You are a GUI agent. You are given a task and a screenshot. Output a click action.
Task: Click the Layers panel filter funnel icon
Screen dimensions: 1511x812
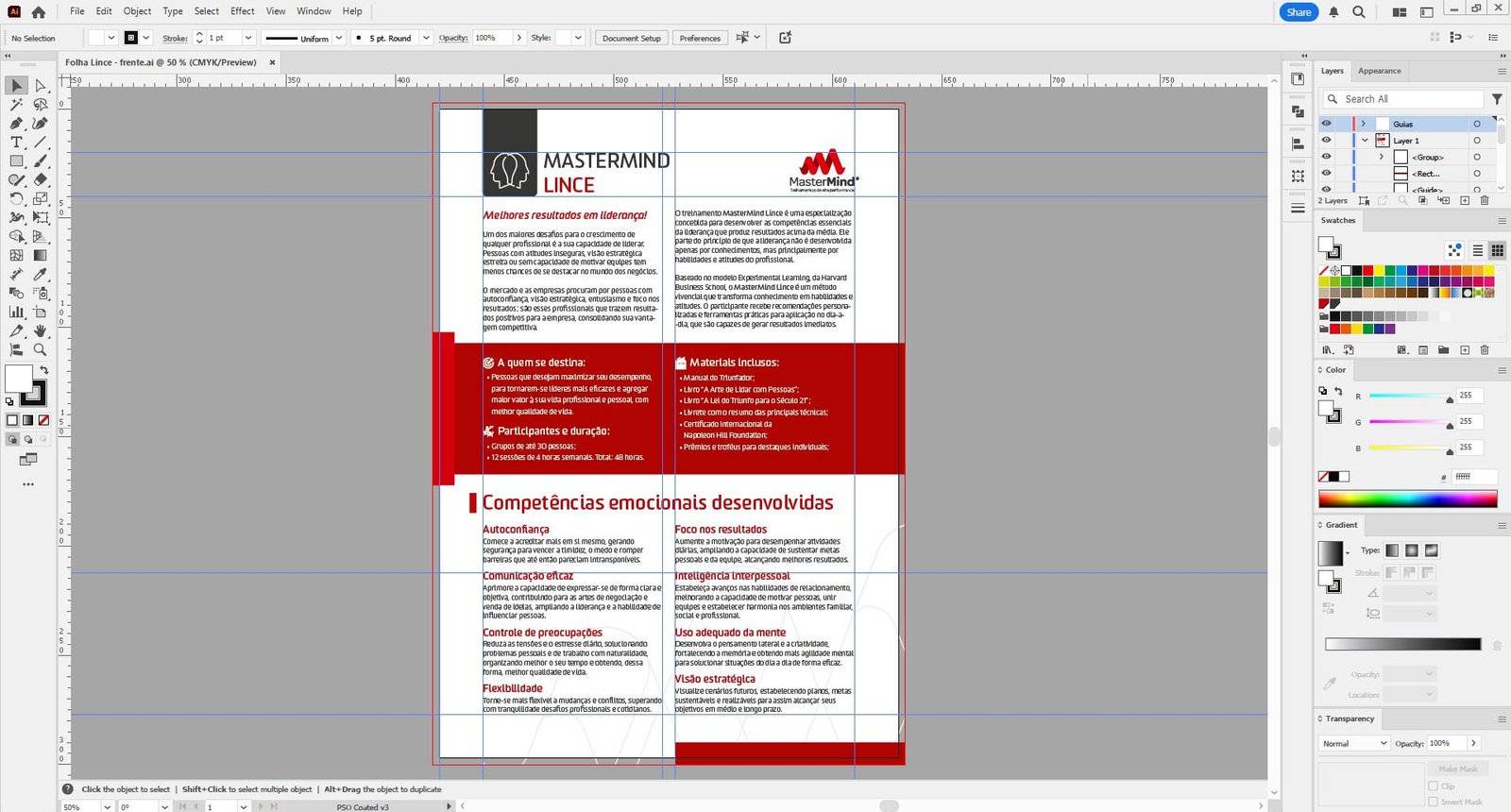pos(1497,99)
